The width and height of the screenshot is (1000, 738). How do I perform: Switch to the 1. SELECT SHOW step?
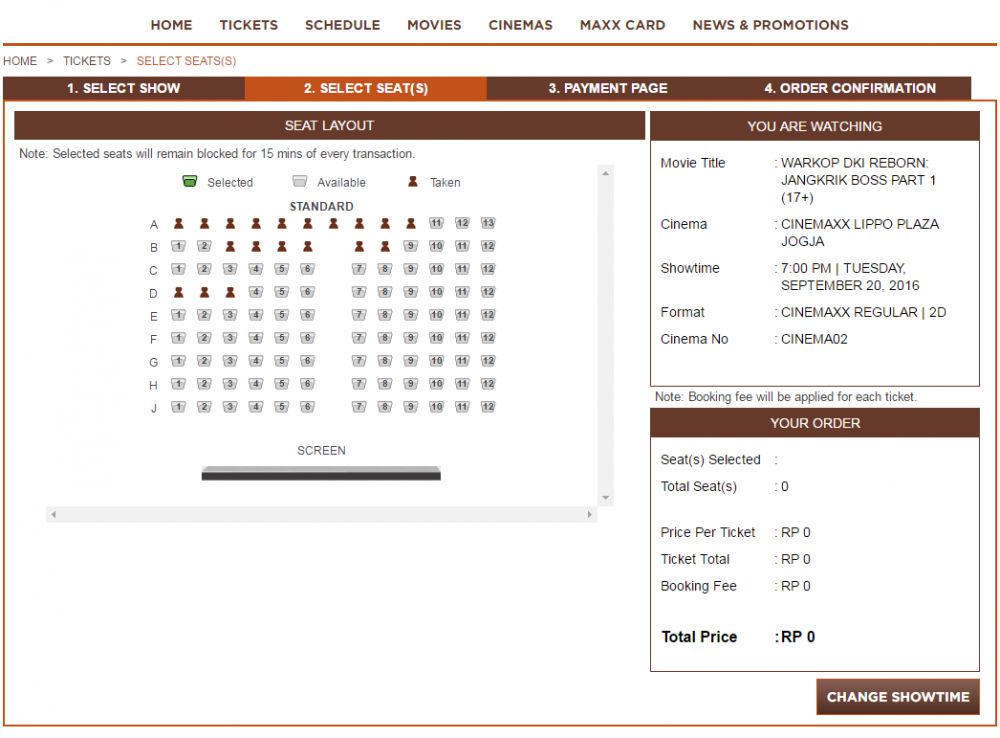(124, 88)
